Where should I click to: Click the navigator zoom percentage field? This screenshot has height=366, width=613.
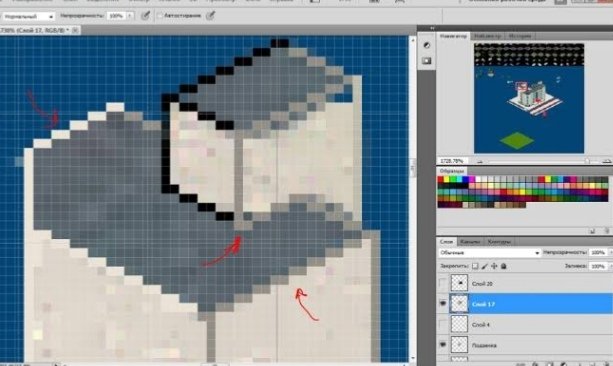tap(452, 161)
